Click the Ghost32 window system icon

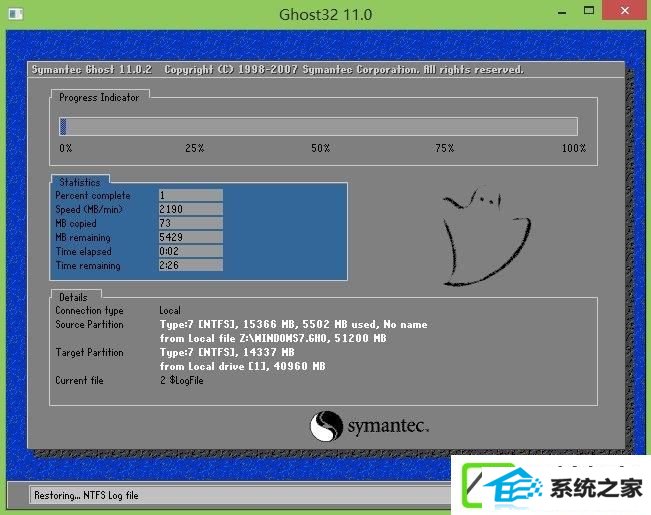pos(16,14)
